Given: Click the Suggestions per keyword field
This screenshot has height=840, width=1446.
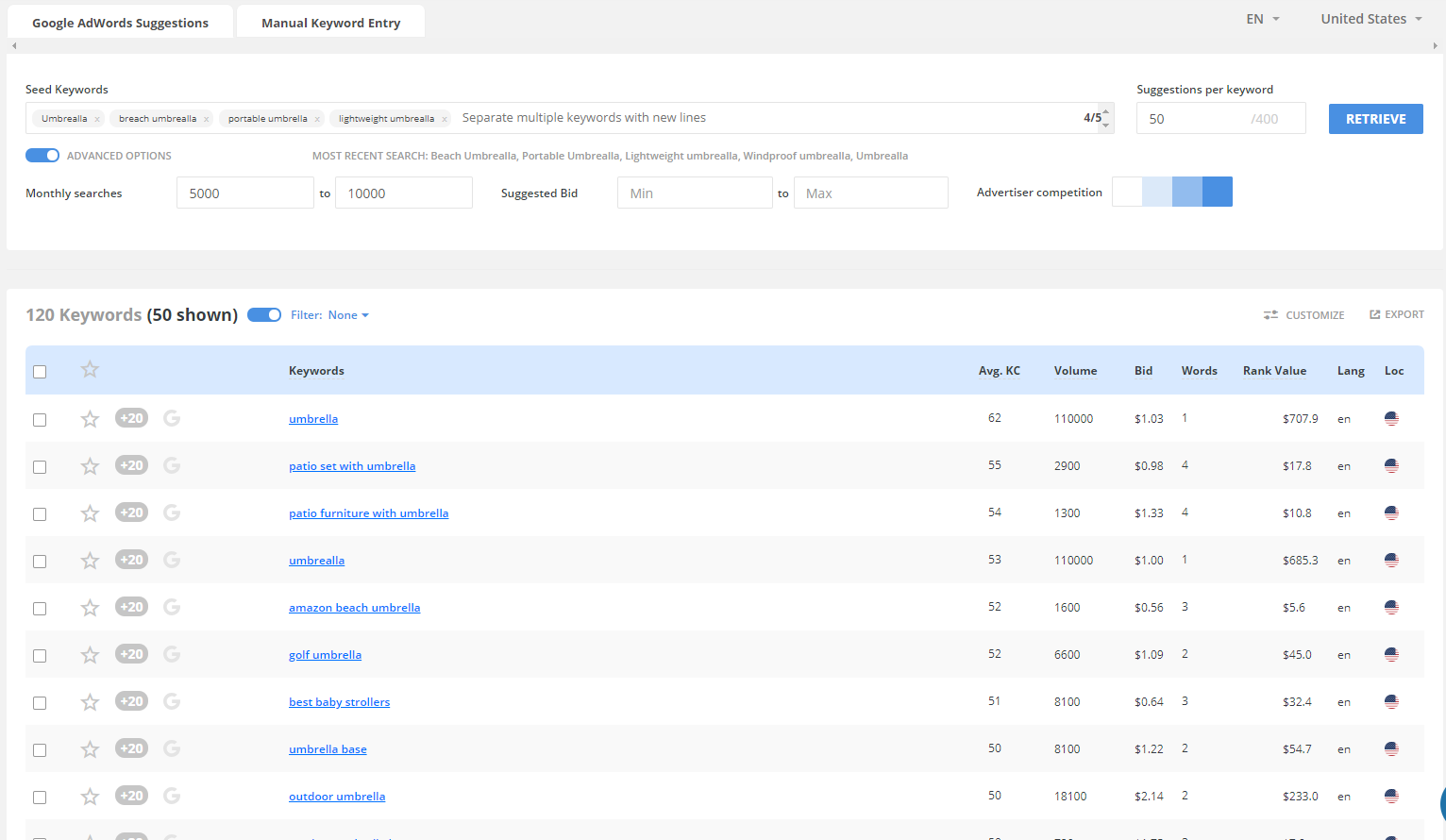Looking at the screenshot, I should click(1220, 118).
